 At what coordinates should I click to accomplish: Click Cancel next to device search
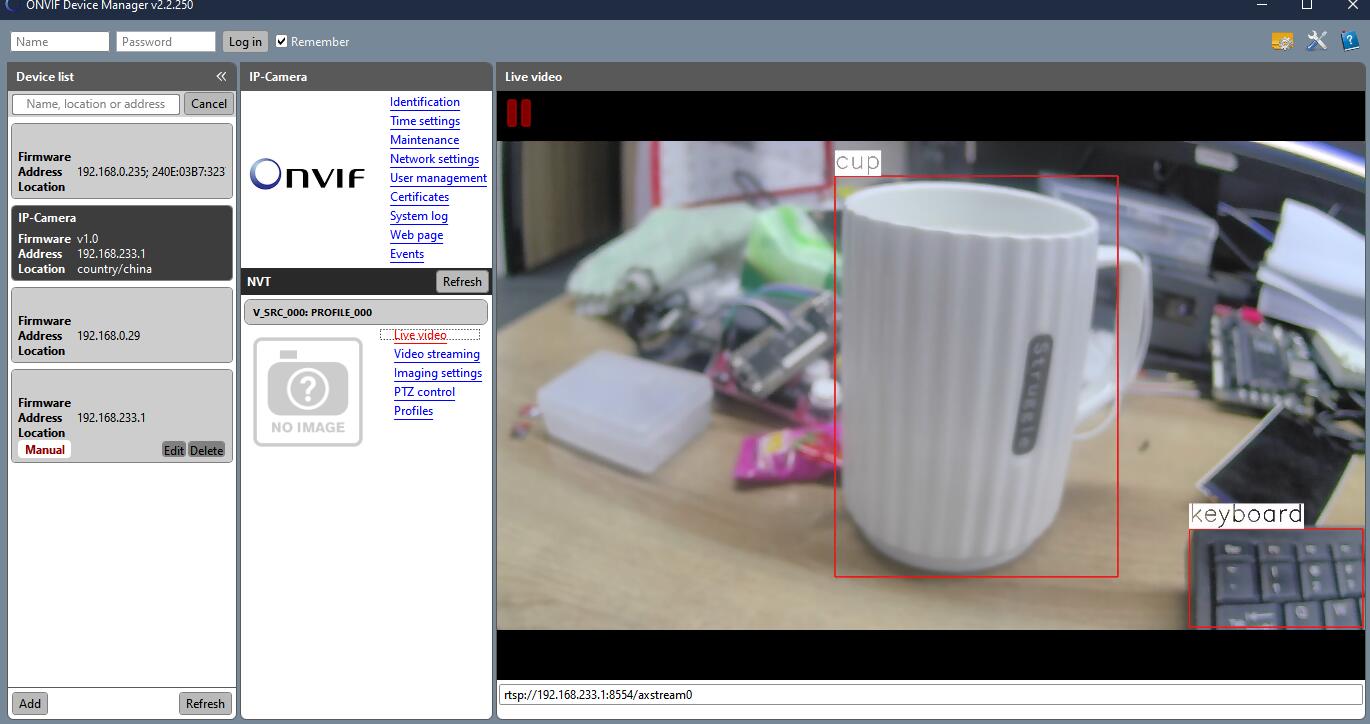209,104
